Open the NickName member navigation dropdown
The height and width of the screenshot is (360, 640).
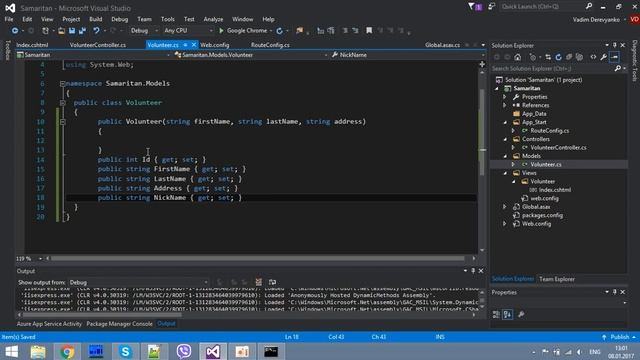407,55
